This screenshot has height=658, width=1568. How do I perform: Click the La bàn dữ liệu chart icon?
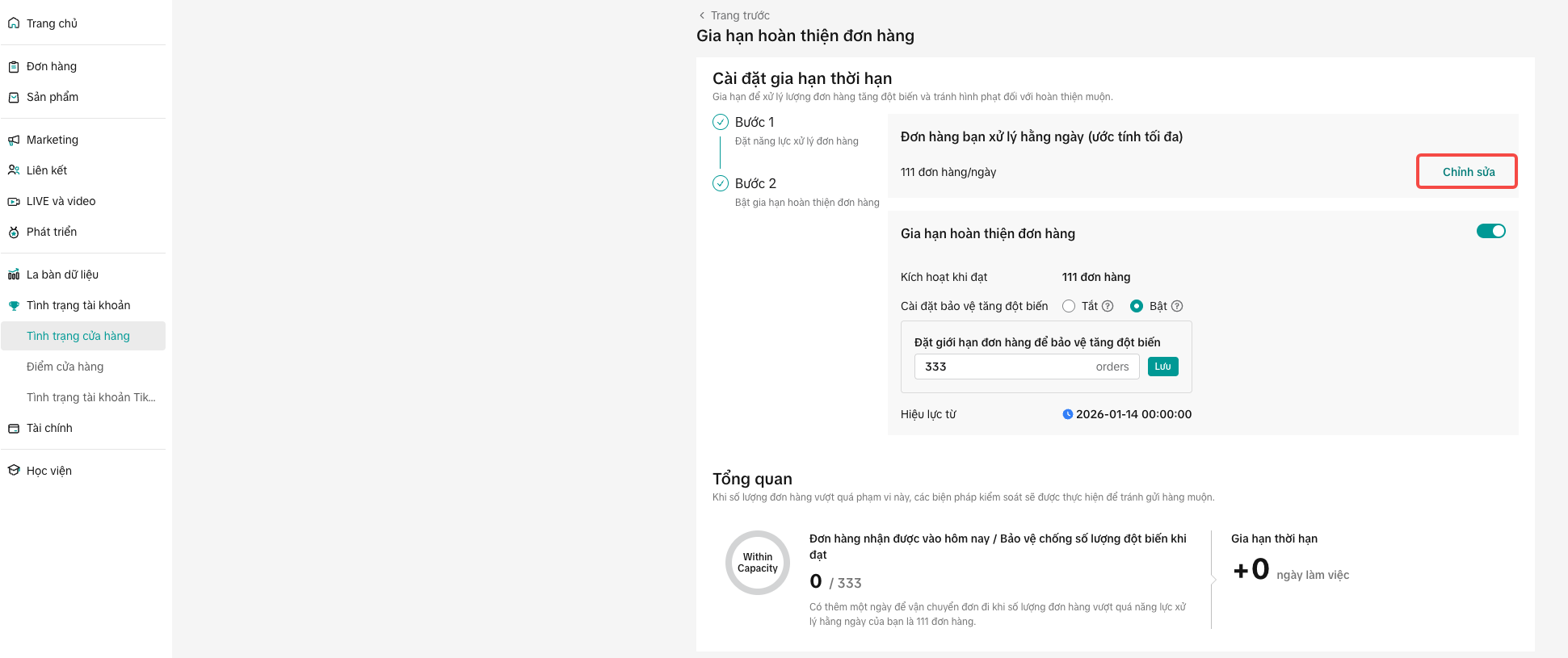coord(14,275)
